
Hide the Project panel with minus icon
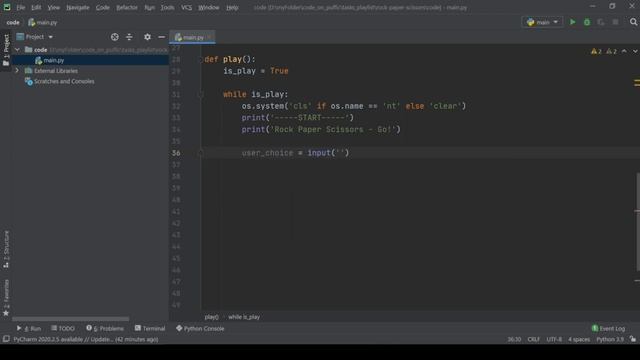click(x=162, y=37)
